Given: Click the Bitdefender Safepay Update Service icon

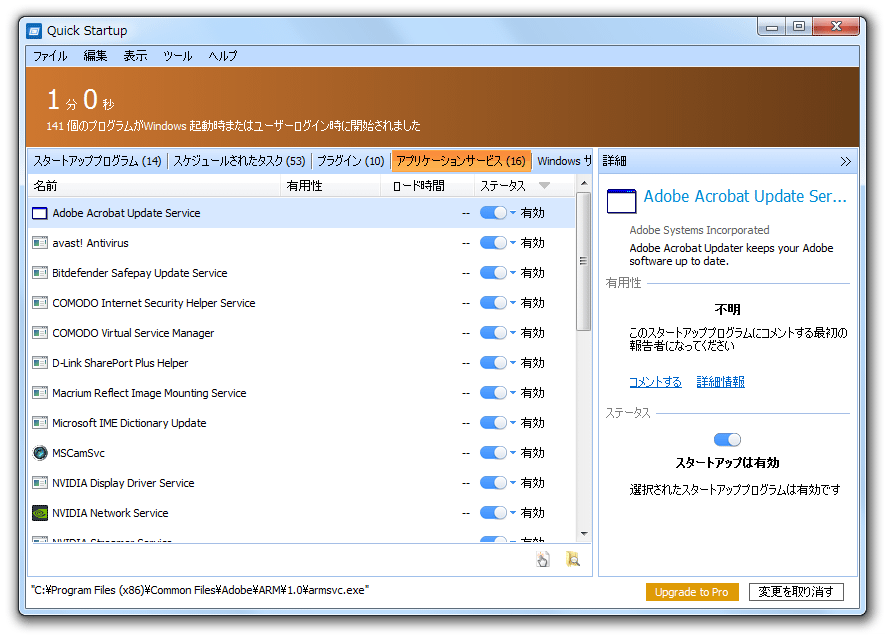Looking at the screenshot, I should 40,273.
